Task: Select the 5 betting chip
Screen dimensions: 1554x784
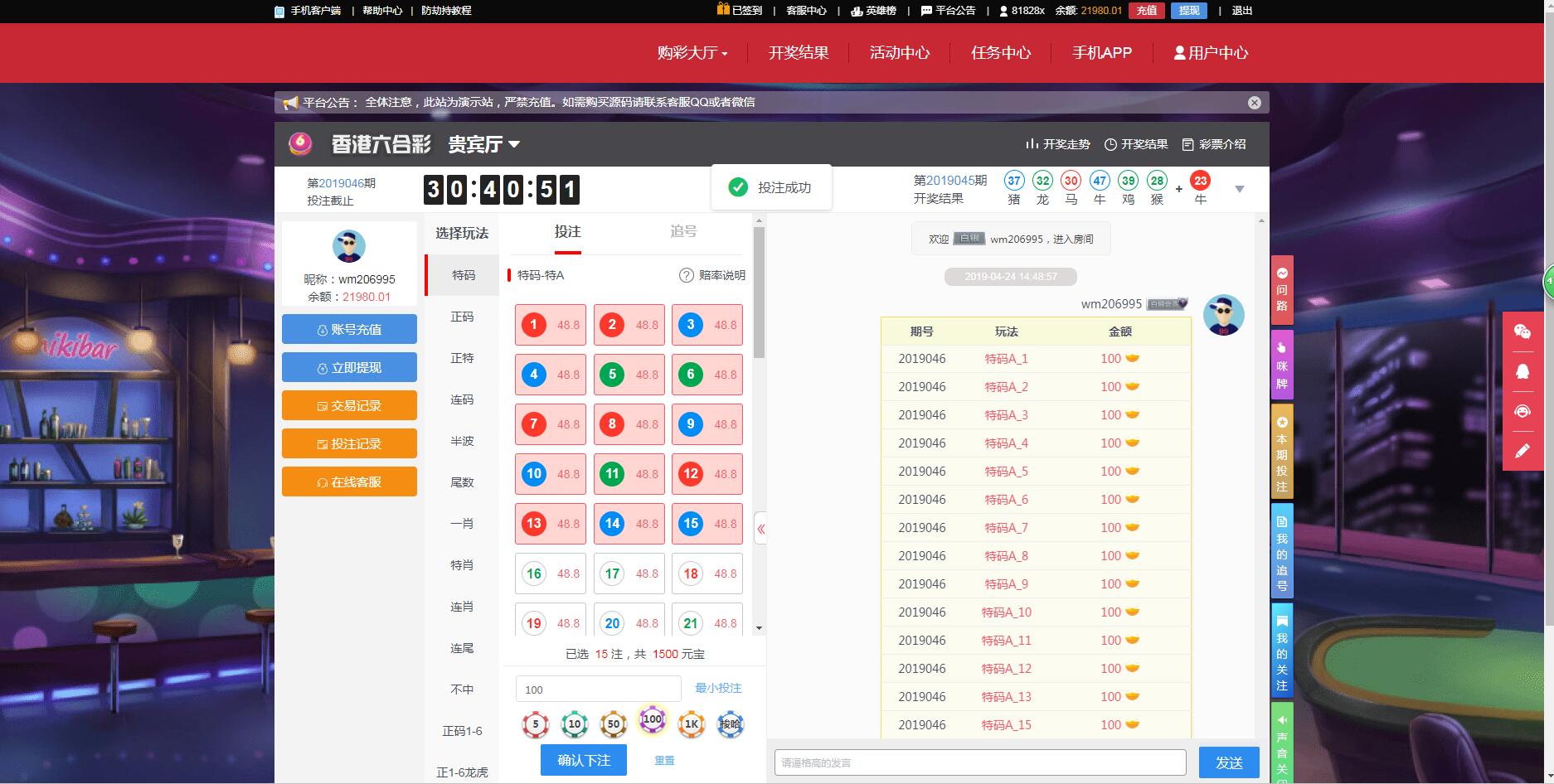Action: click(x=536, y=724)
